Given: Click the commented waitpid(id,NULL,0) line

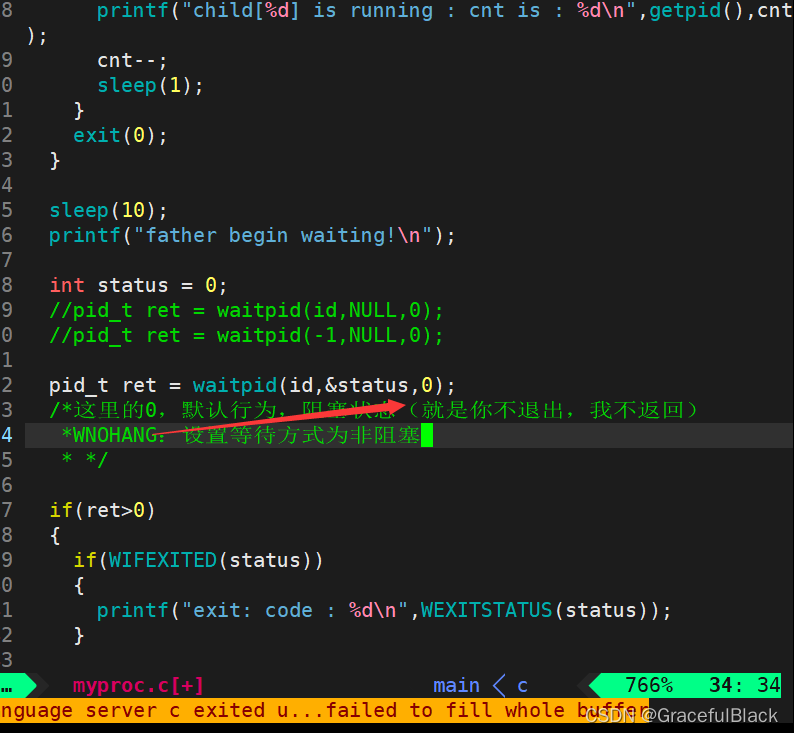Looking at the screenshot, I should click(246, 310).
